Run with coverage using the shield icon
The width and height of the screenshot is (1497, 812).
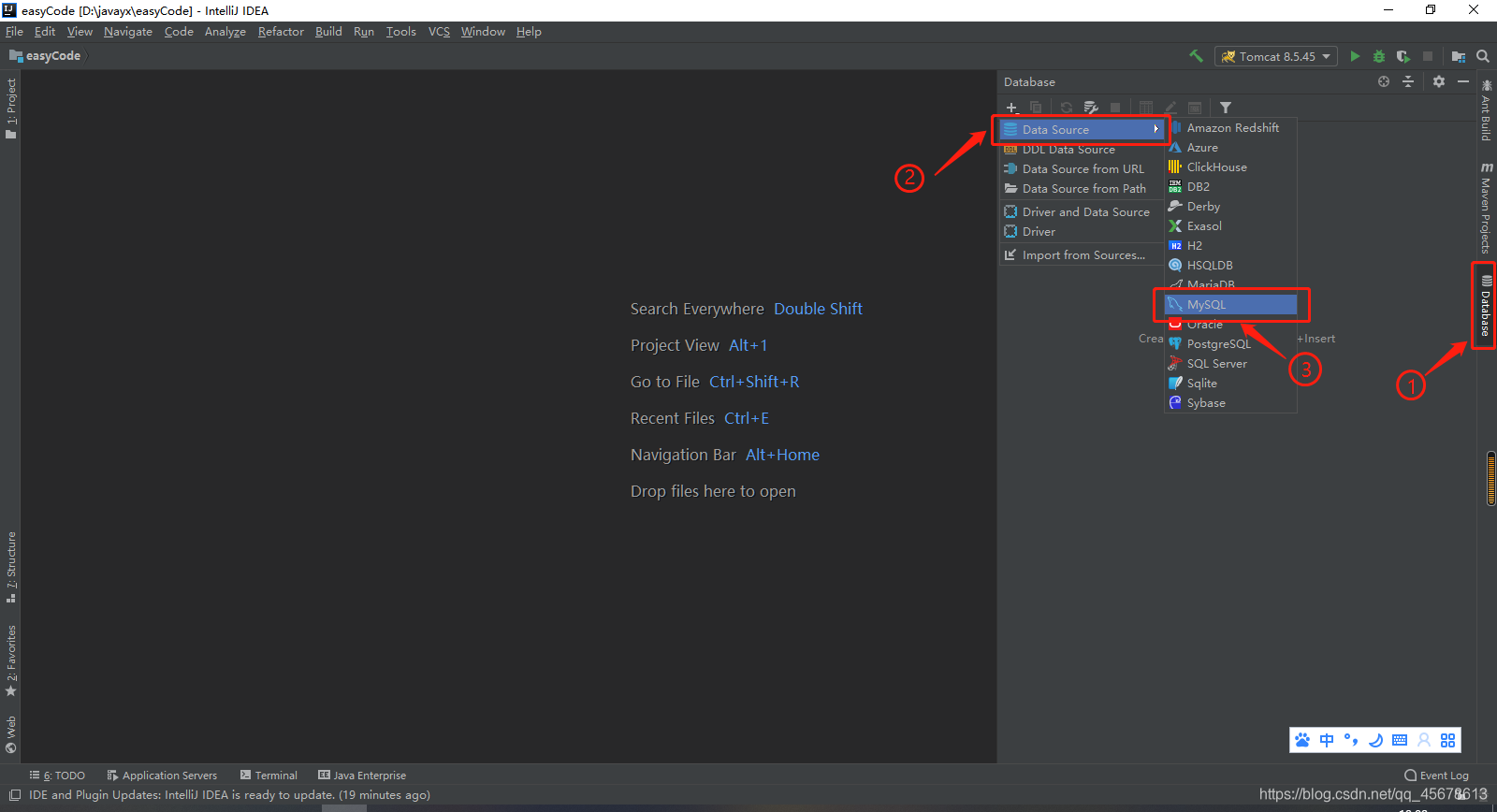(x=1403, y=56)
